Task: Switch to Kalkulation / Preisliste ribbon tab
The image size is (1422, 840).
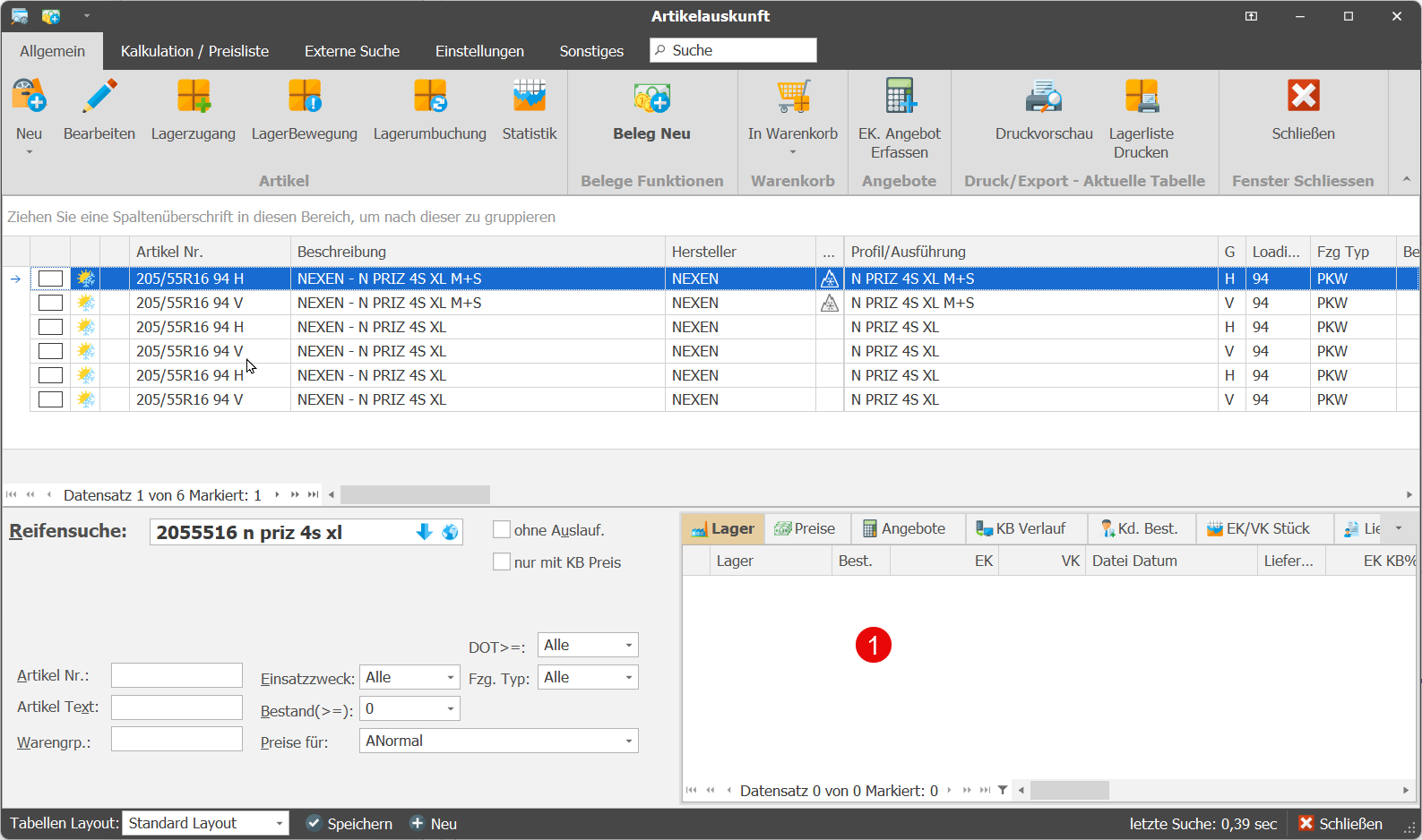Action: [x=194, y=51]
